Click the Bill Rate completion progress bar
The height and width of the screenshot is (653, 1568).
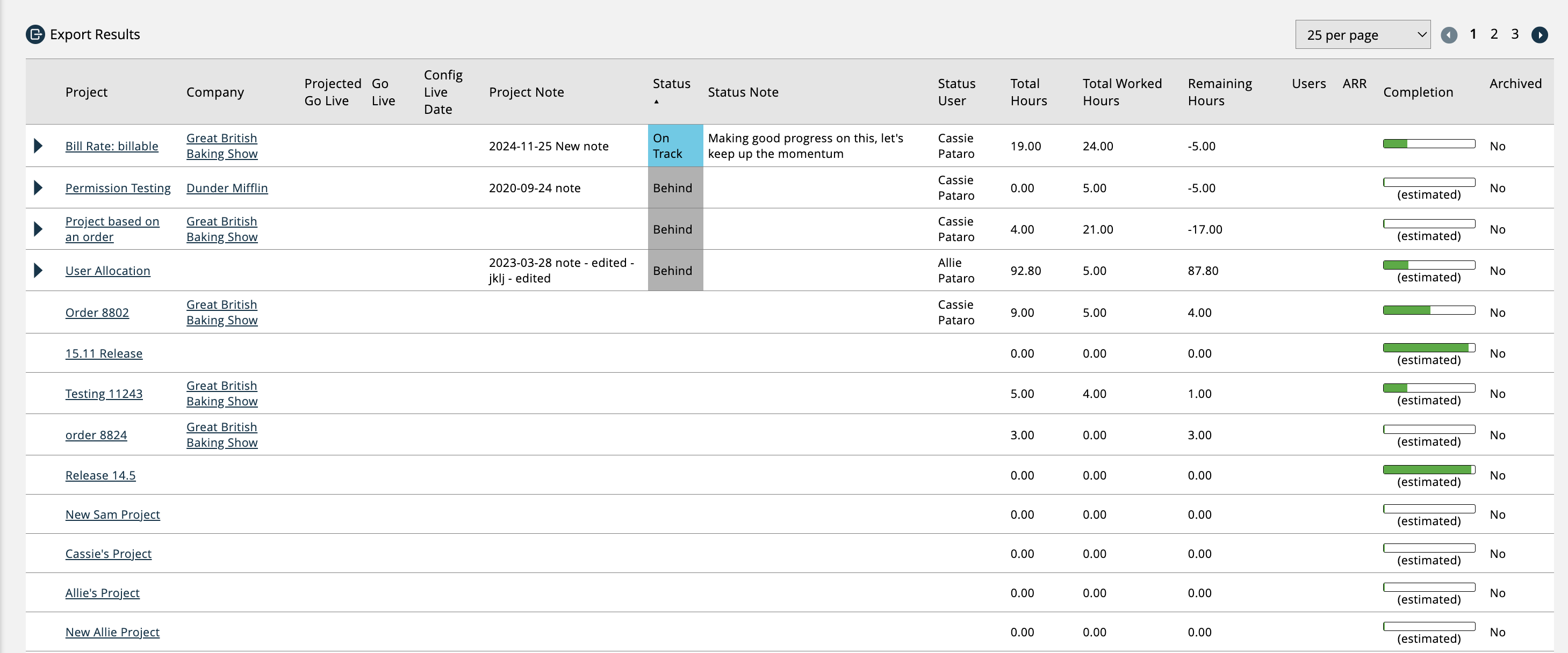click(x=1429, y=144)
